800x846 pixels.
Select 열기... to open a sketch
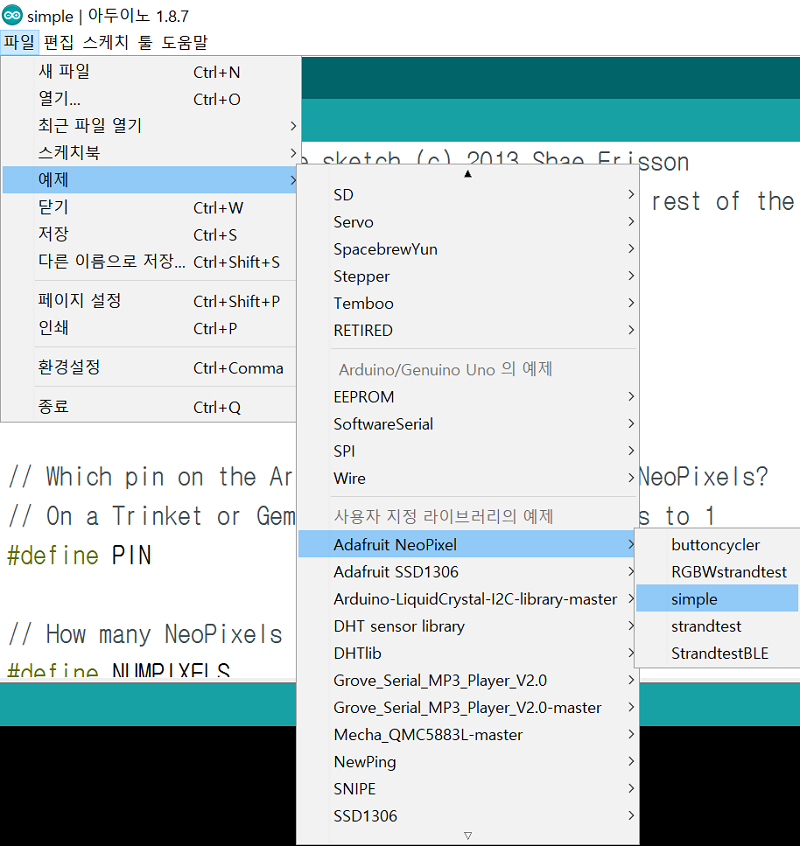click(x=149, y=99)
